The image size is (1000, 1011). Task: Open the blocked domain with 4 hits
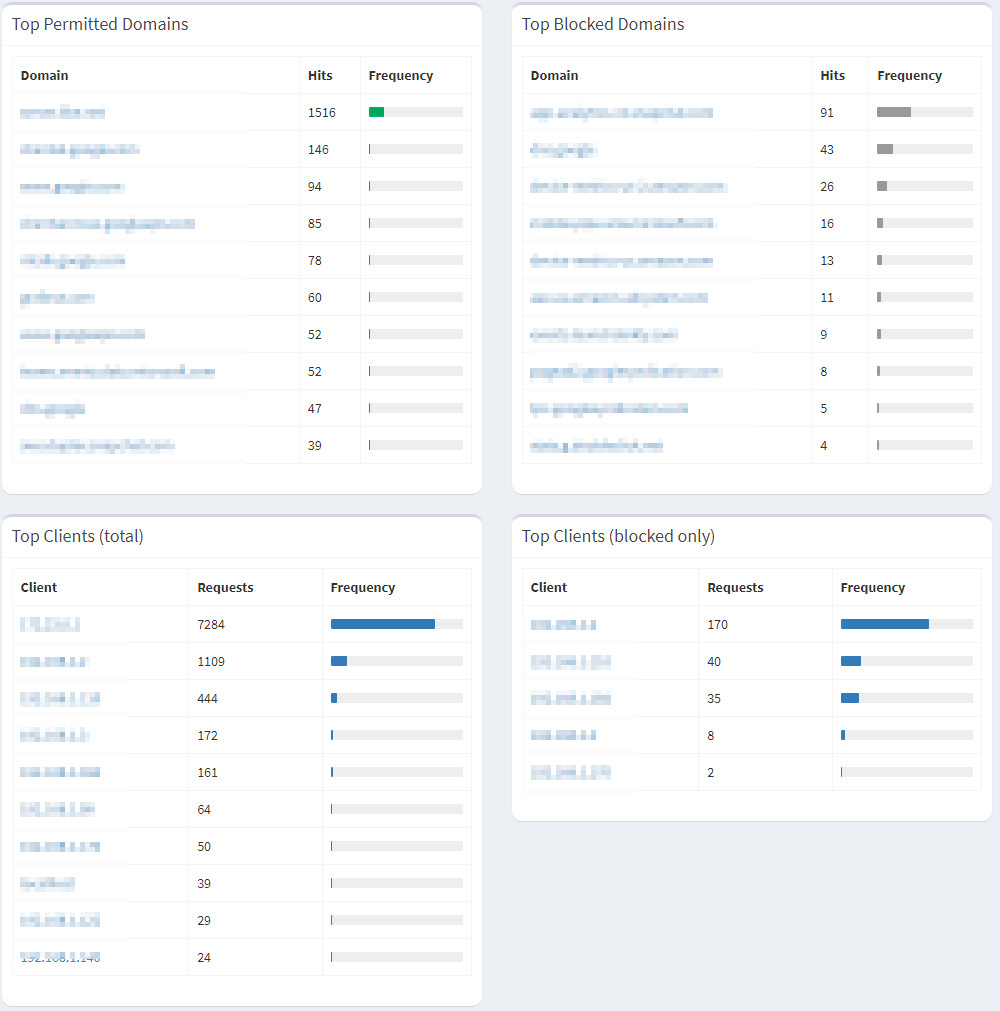tap(596, 446)
